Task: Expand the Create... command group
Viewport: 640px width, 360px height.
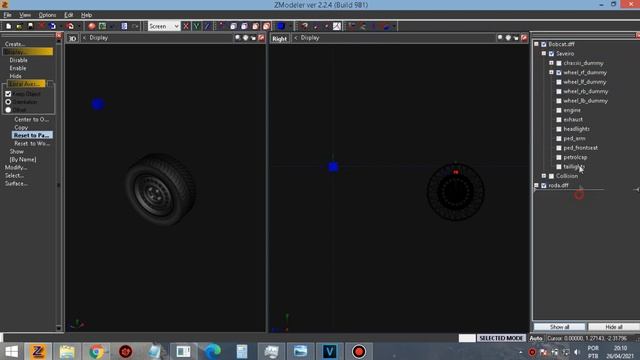Action: 15,44
